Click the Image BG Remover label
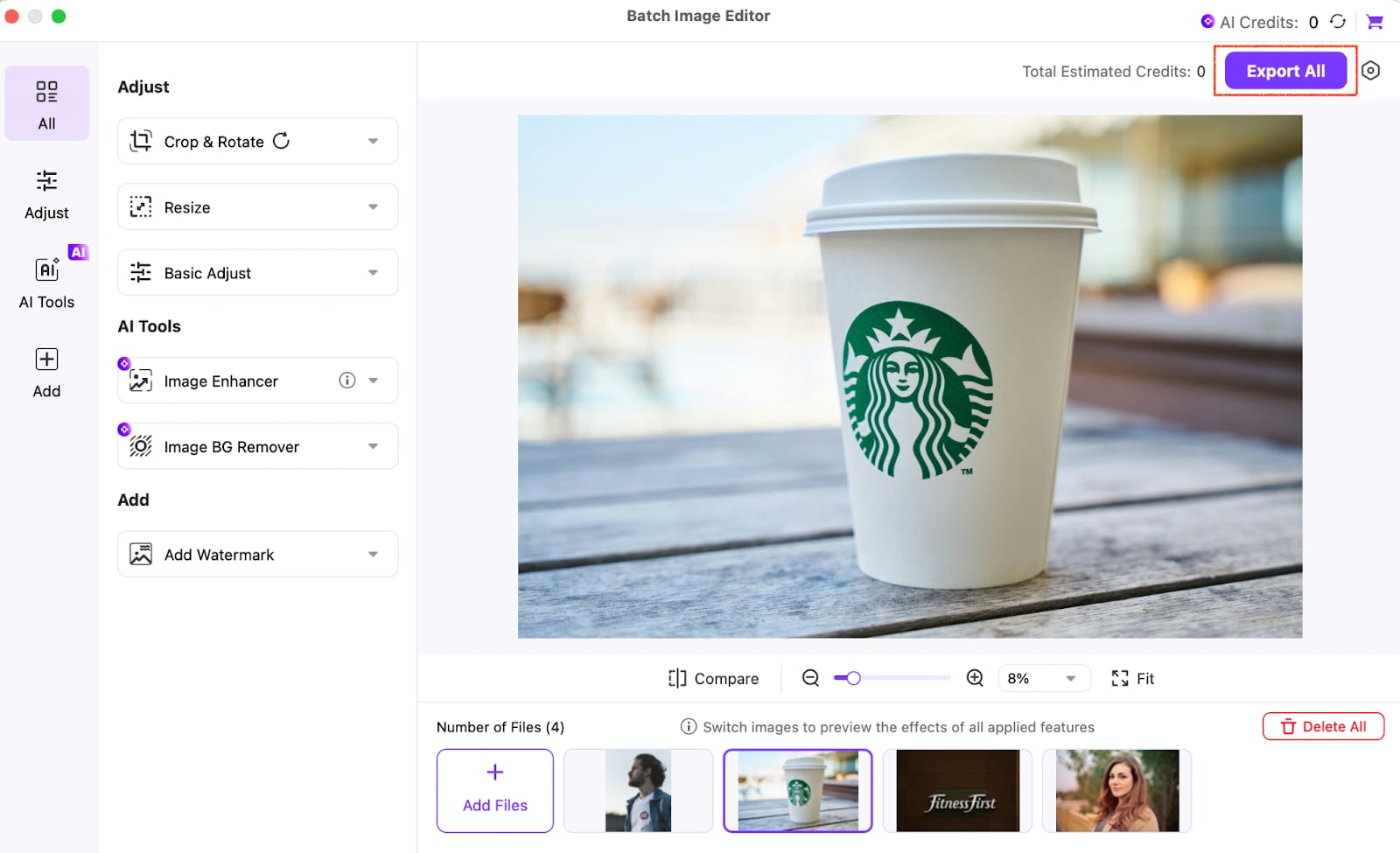The height and width of the screenshot is (853, 1400). [x=232, y=447]
